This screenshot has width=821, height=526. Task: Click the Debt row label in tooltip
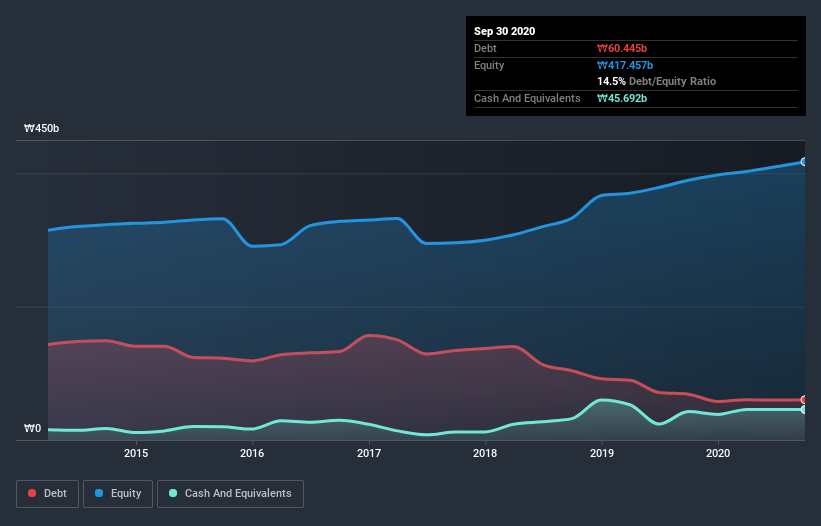485,48
